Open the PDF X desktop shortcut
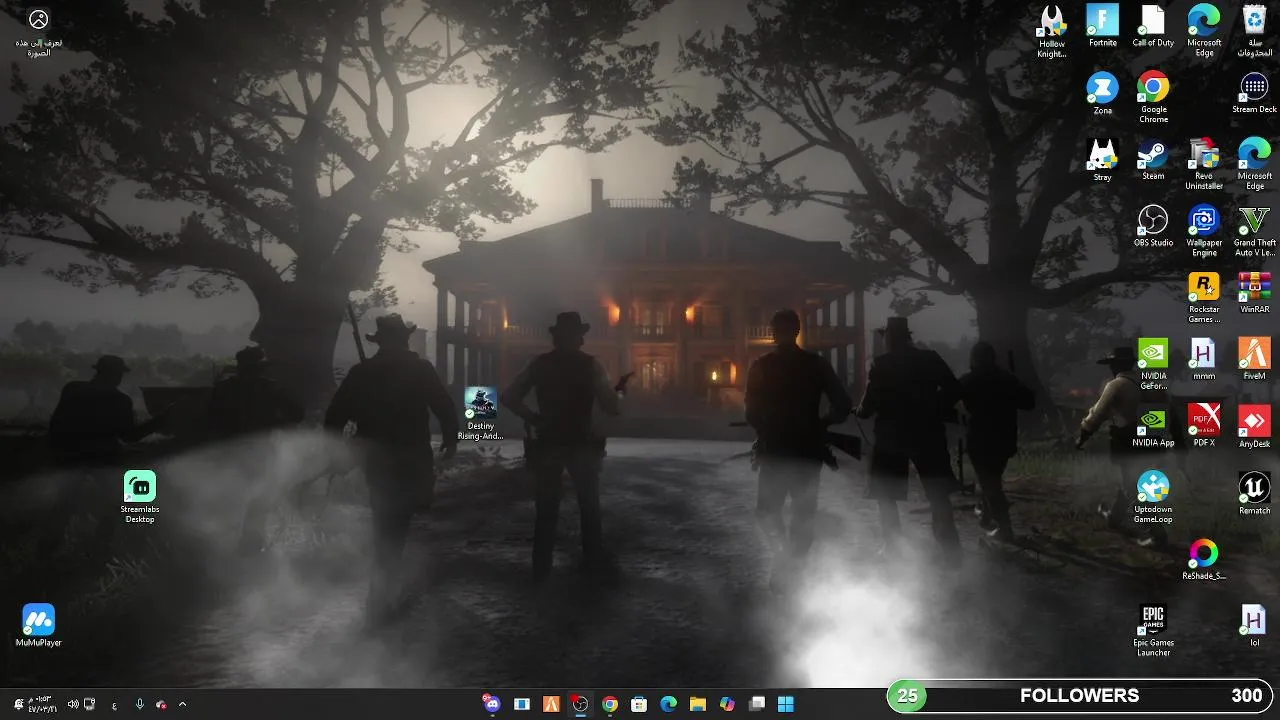Viewport: 1280px width, 720px height. click(x=1204, y=427)
